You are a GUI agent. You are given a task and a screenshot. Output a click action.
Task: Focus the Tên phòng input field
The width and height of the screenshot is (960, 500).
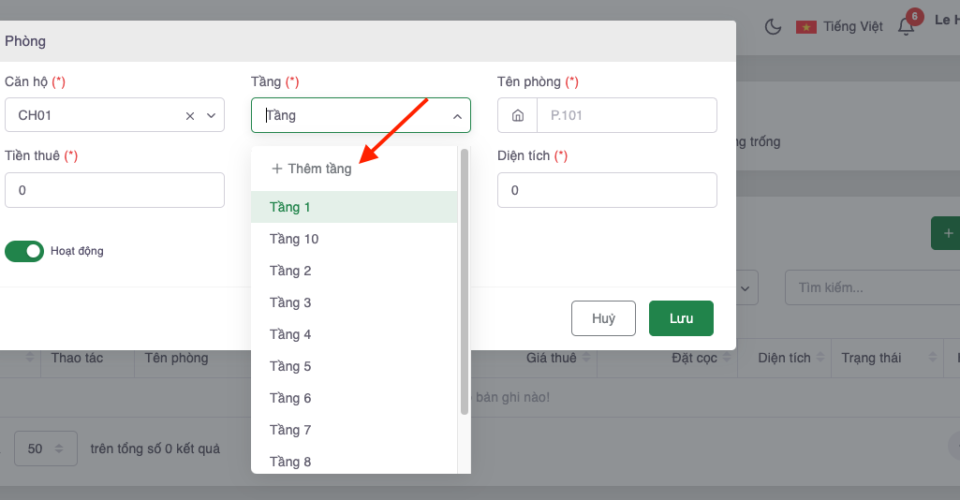click(x=626, y=116)
